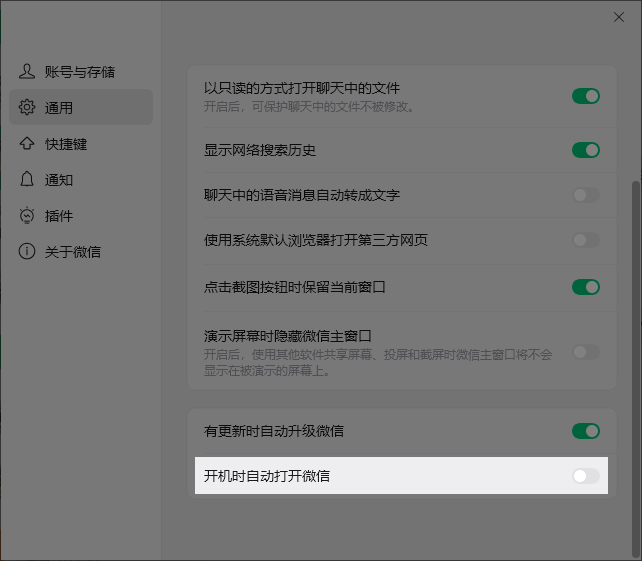Click the text 开启后，可保护聊天中的文件不被修改。
Screen dimensions: 642x561
pyautogui.click(x=310, y=107)
